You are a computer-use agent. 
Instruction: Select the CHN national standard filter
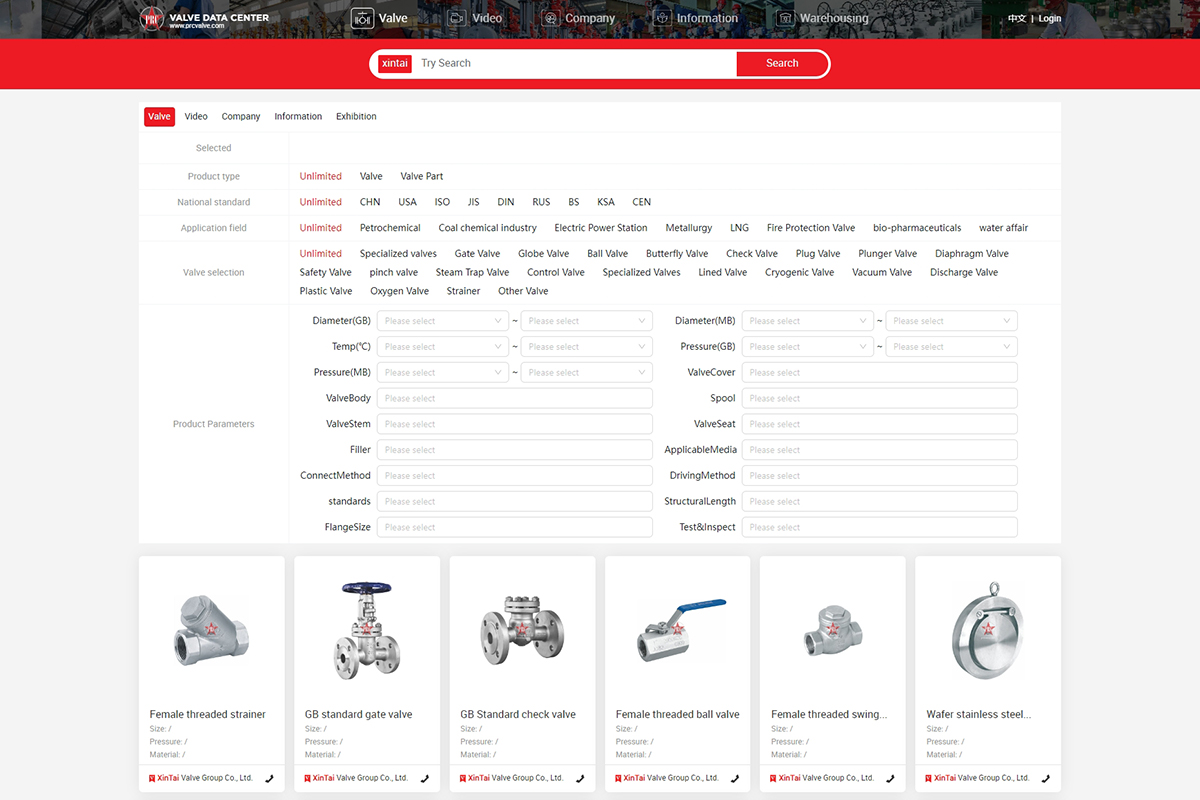370,202
